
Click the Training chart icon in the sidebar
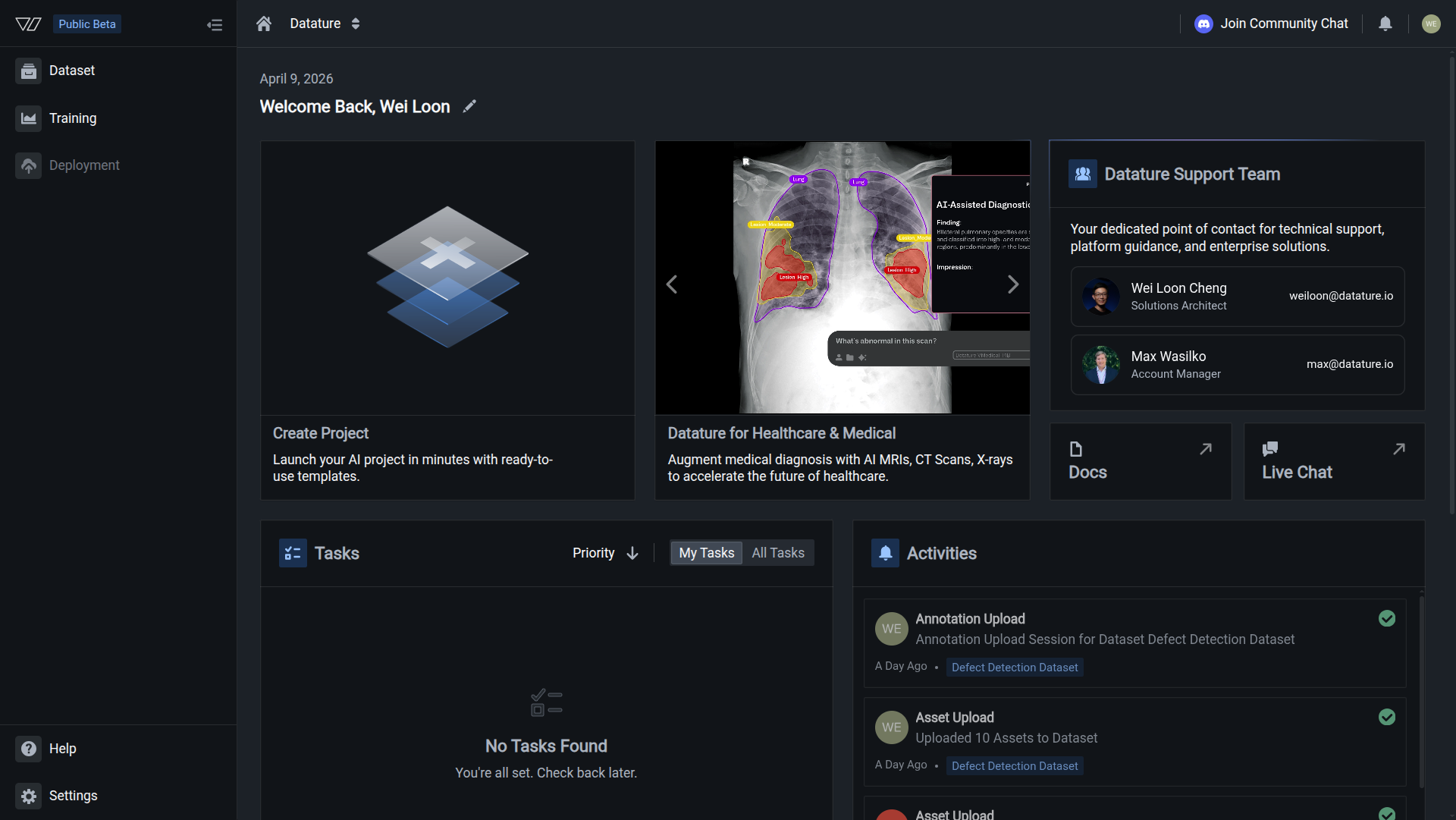(x=29, y=118)
